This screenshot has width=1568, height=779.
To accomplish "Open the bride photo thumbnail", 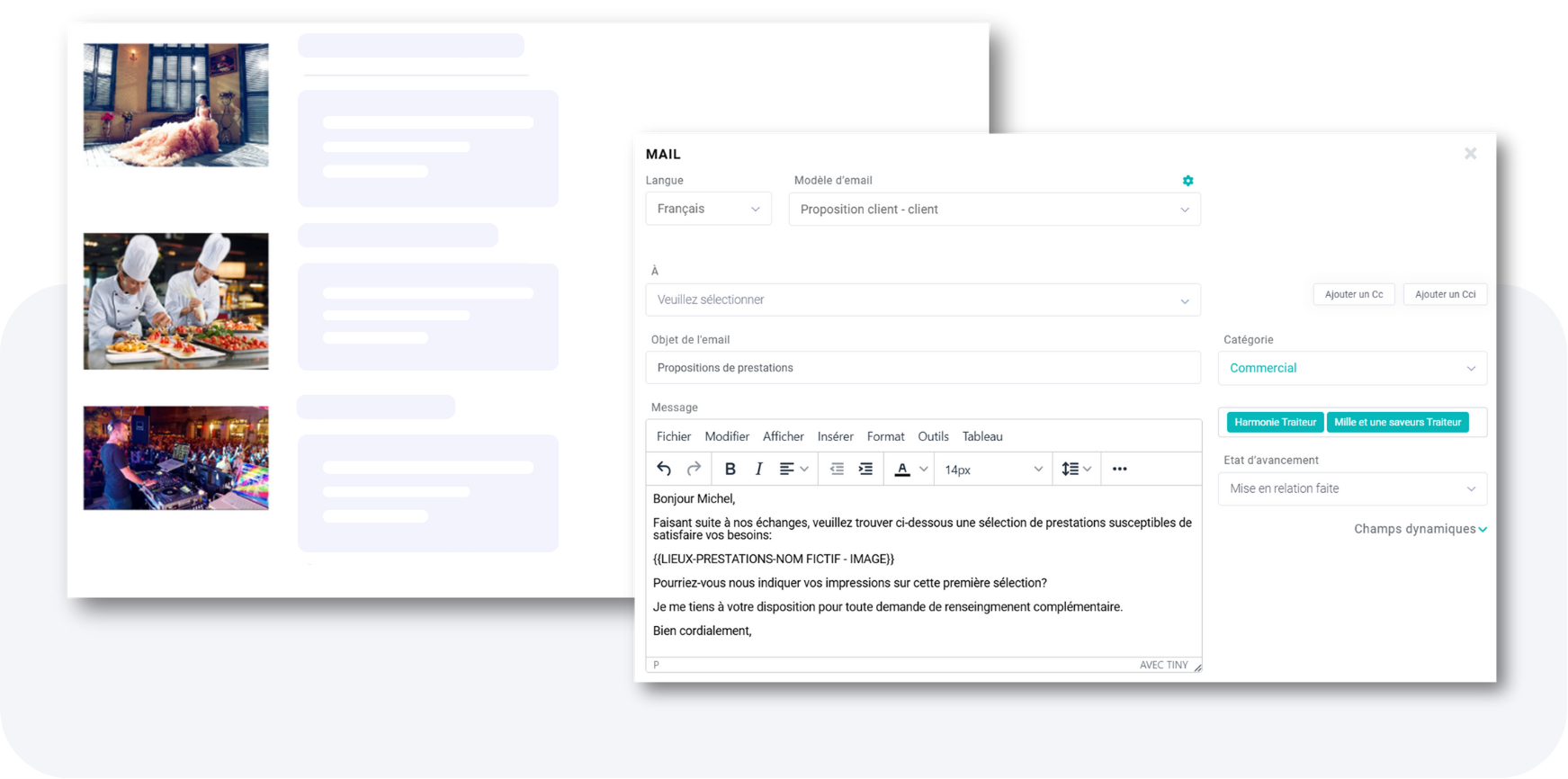I will [x=176, y=105].
